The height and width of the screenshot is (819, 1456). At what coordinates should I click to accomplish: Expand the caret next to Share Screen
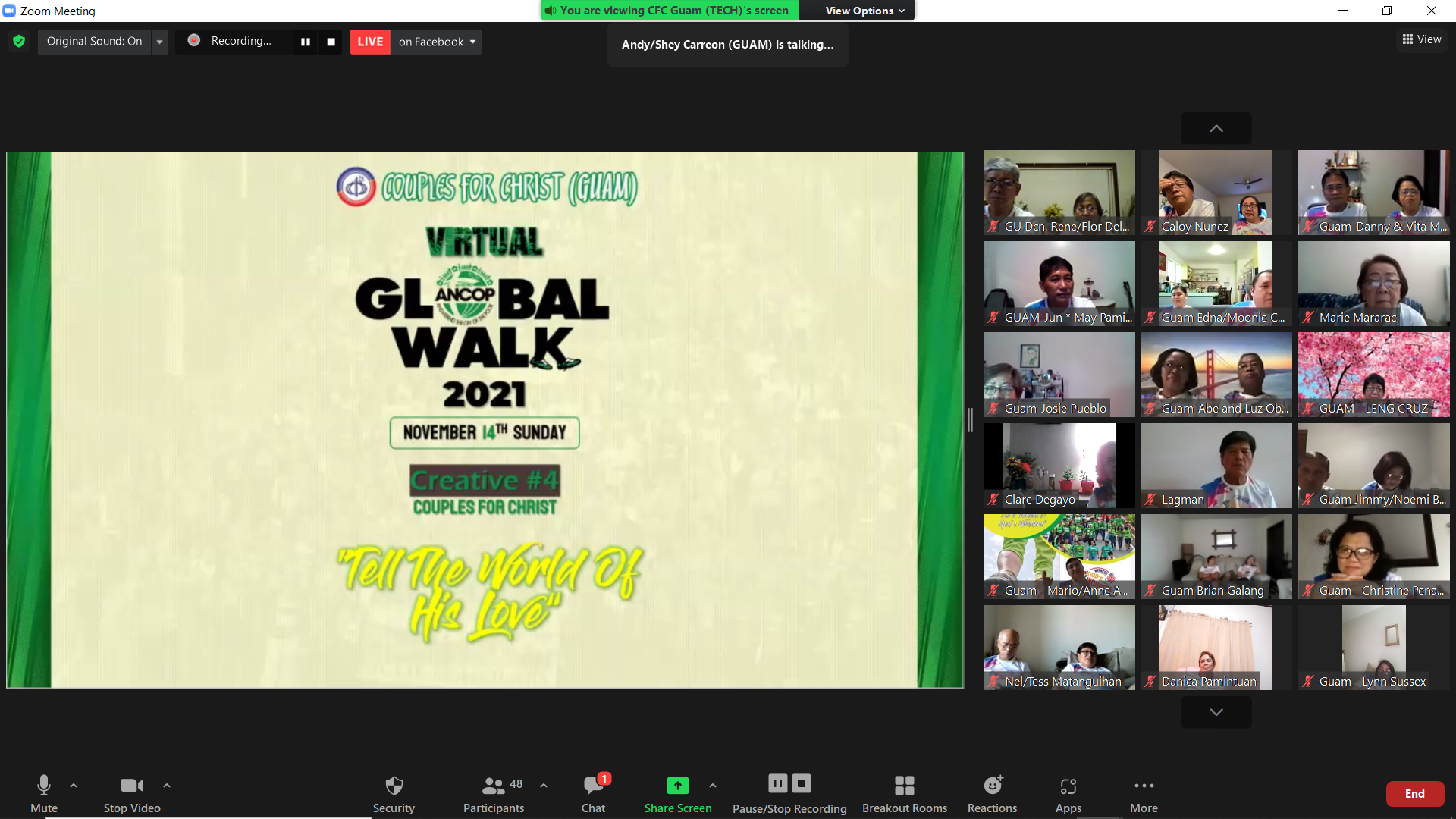(x=713, y=786)
